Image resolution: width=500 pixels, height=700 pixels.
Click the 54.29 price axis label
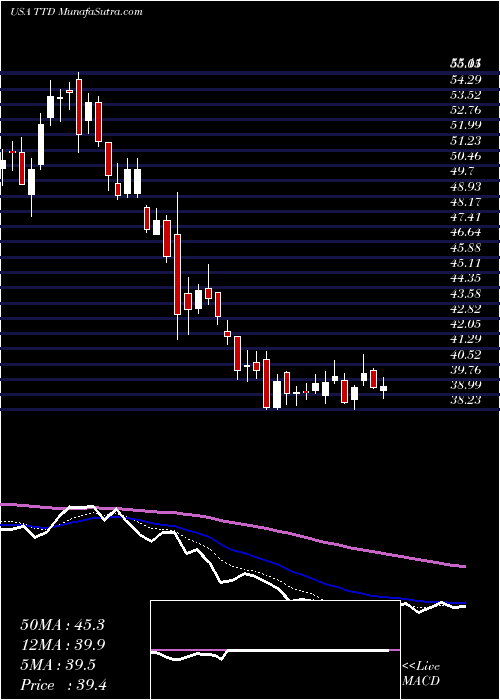click(x=464, y=80)
